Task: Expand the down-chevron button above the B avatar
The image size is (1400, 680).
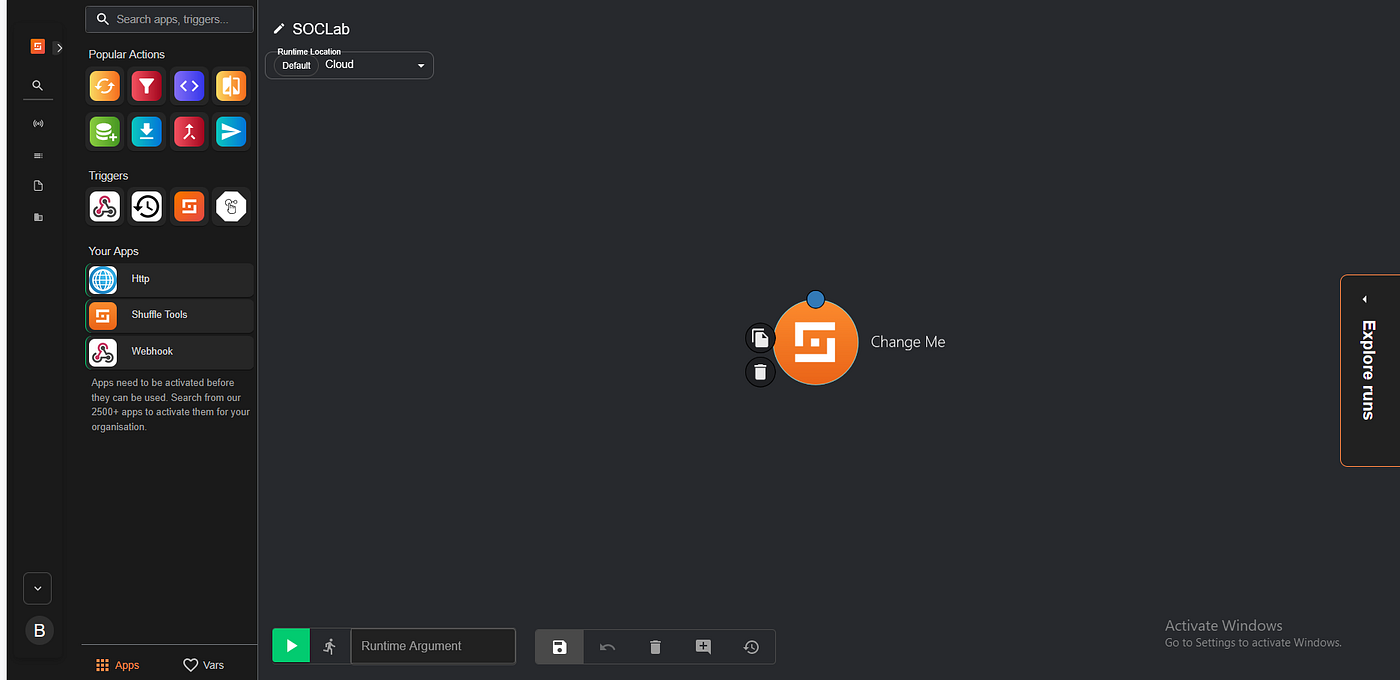Action: (x=38, y=589)
